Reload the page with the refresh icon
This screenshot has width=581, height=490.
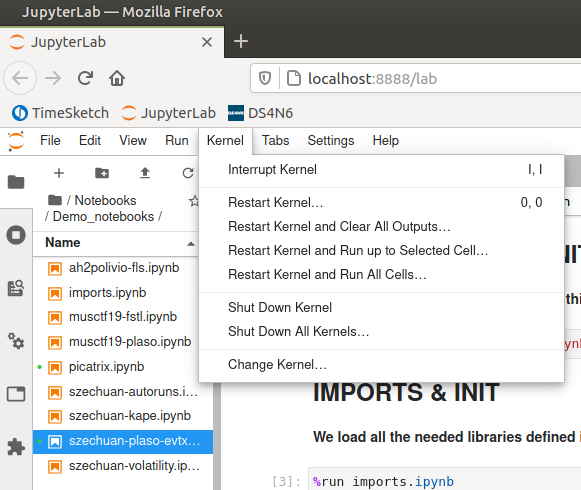tap(85, 78)
